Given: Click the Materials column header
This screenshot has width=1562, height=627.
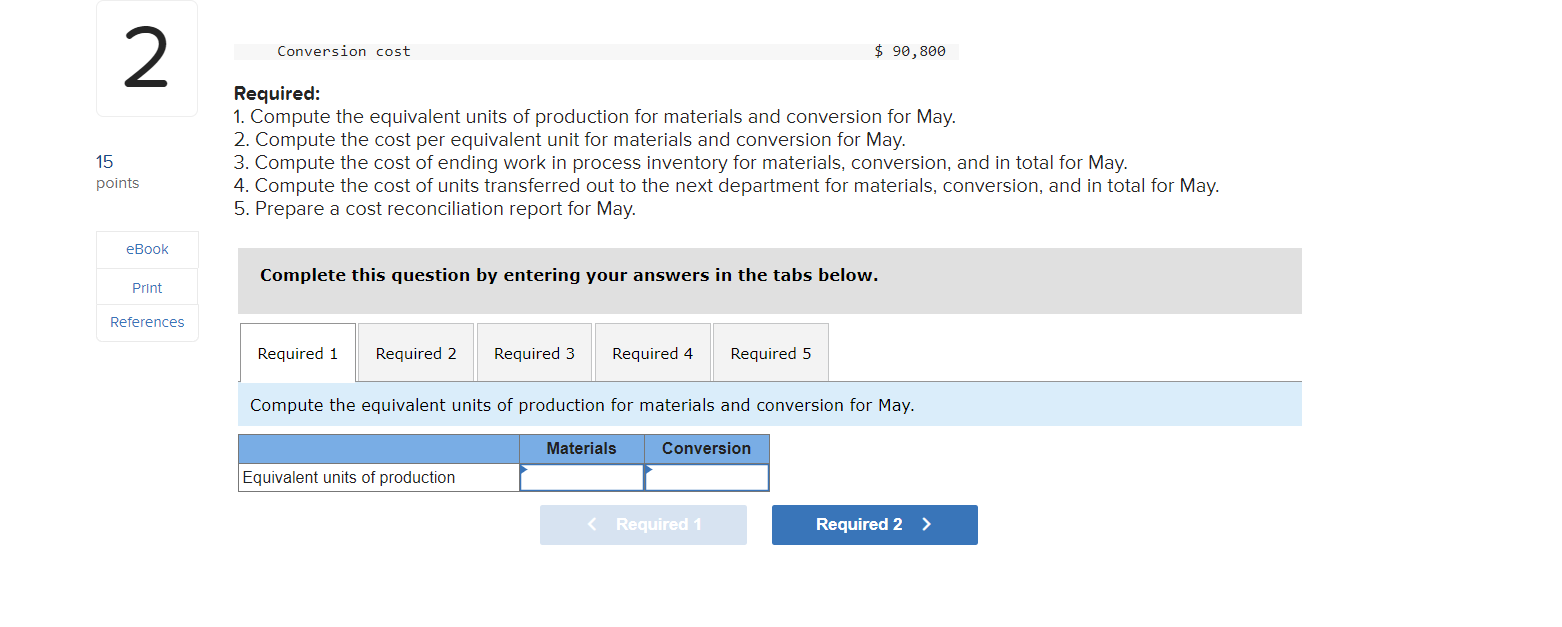Looking at the screenshot, I should point(582,449).
